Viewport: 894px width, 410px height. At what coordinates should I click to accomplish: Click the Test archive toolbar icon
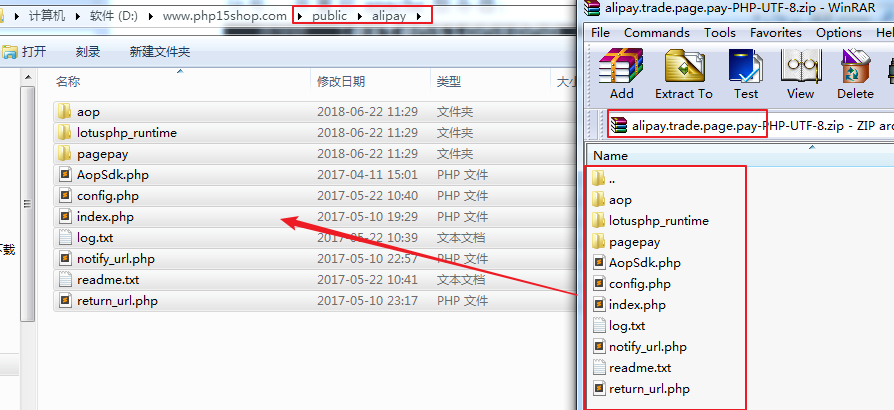(745, 73)
